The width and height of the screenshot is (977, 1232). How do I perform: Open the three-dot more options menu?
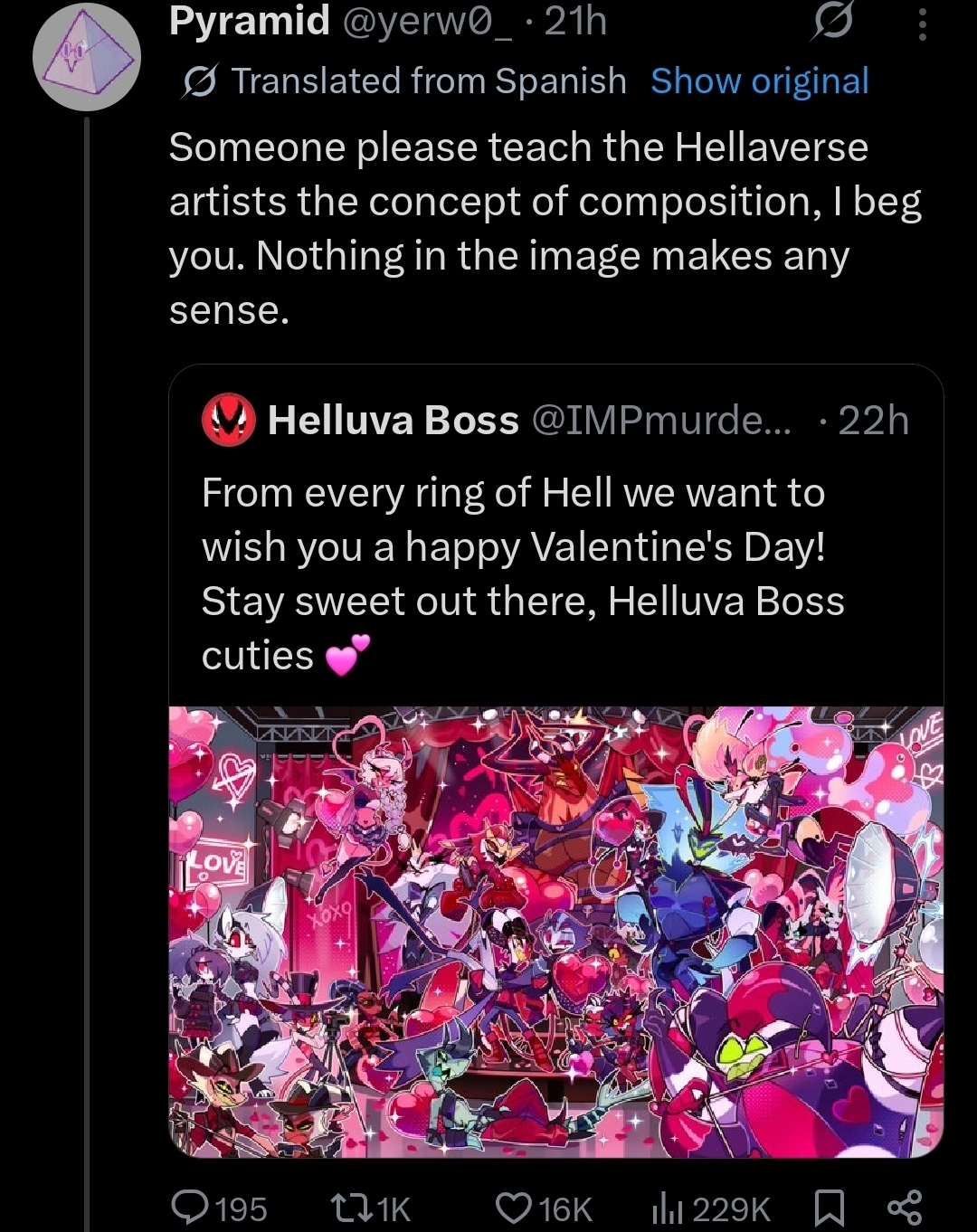click(922, 24)
